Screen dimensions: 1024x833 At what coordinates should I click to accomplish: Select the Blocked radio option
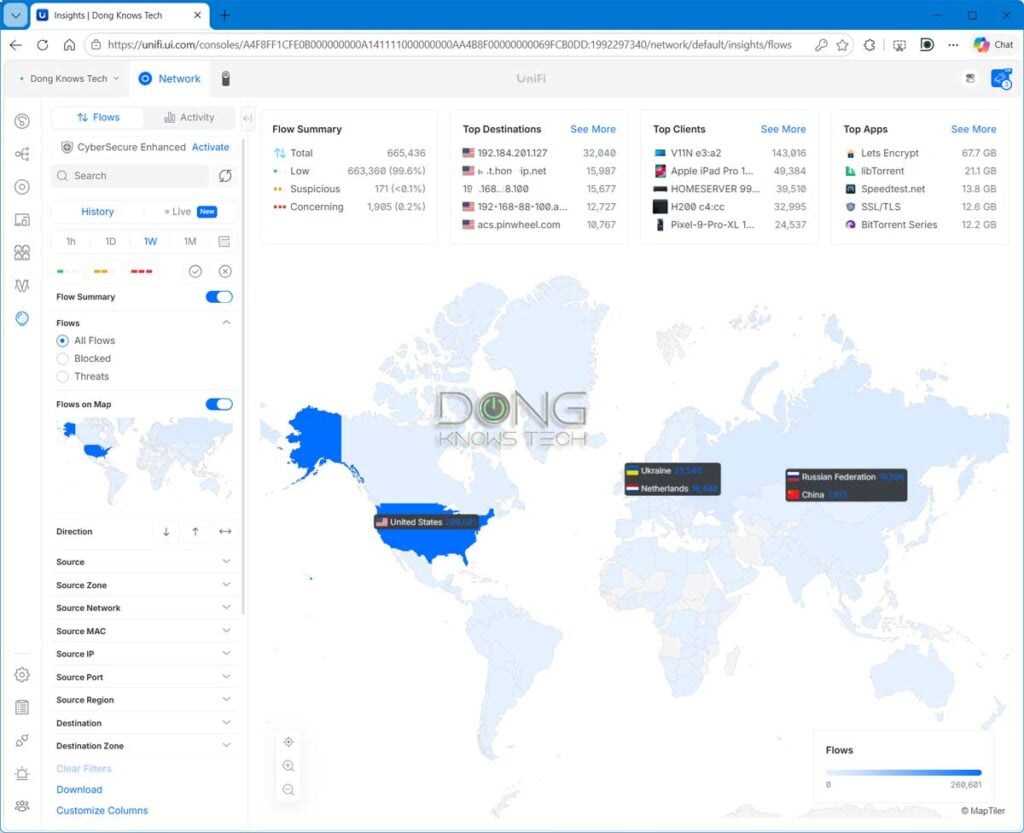click(x=63, y=358)
